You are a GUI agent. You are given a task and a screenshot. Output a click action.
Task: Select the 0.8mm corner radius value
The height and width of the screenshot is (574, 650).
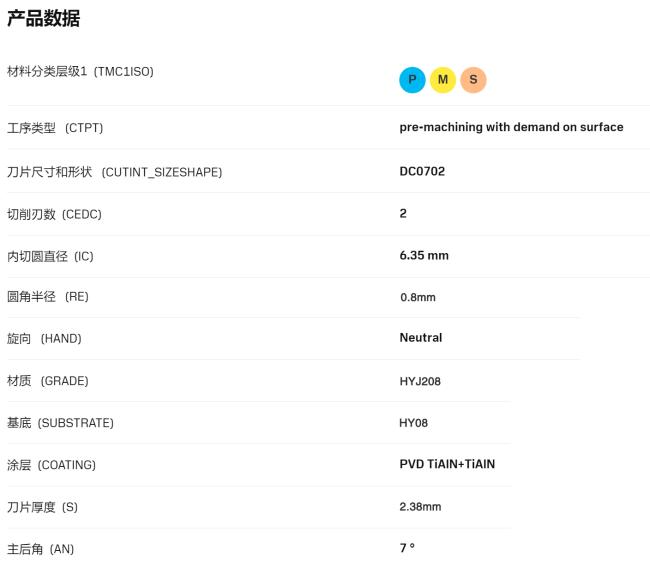(418, 297)
